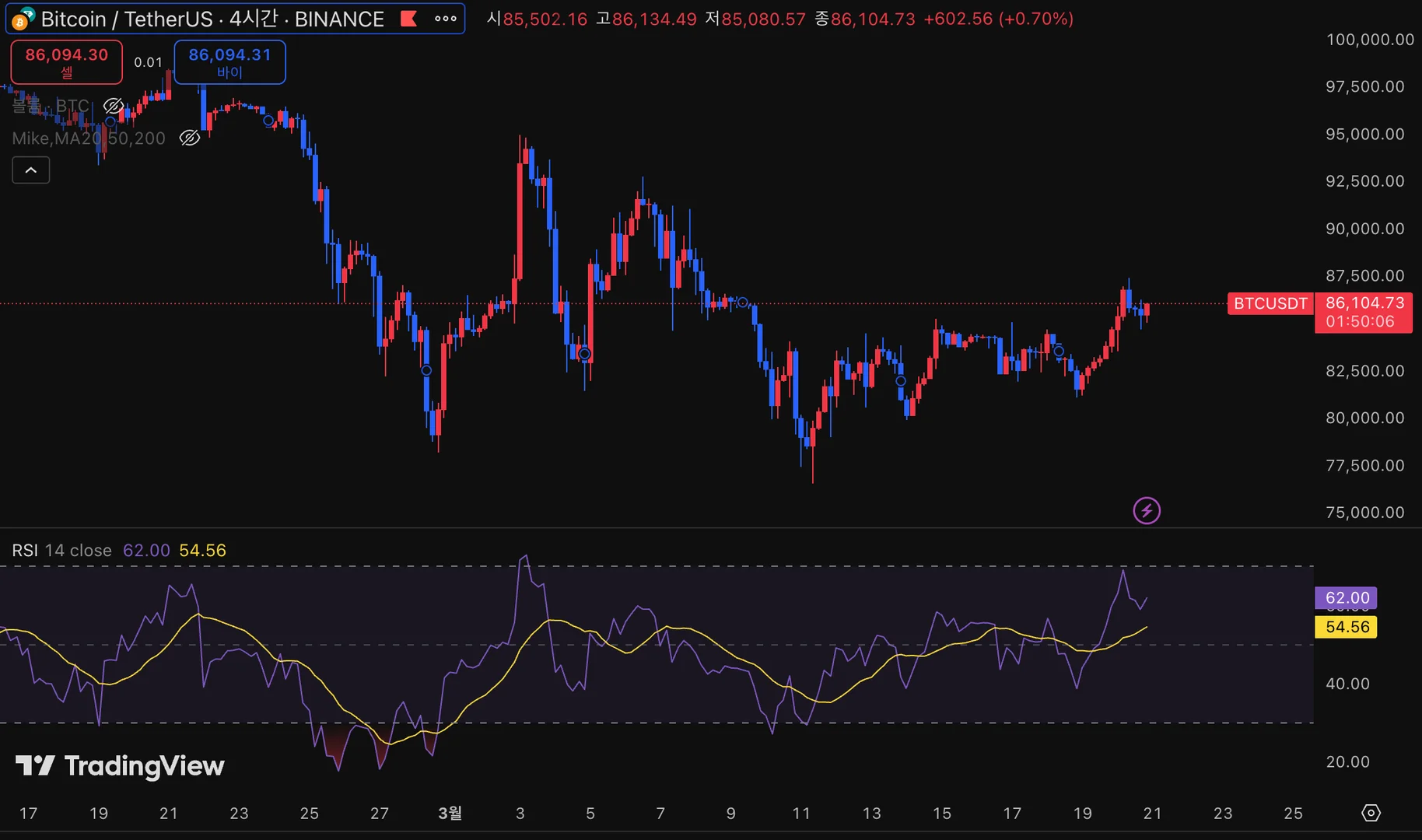The height and width of the screenshot is (840, 1422).
Task: Click the RSI legend yellow value 54.56
Action: pos(203,551)
